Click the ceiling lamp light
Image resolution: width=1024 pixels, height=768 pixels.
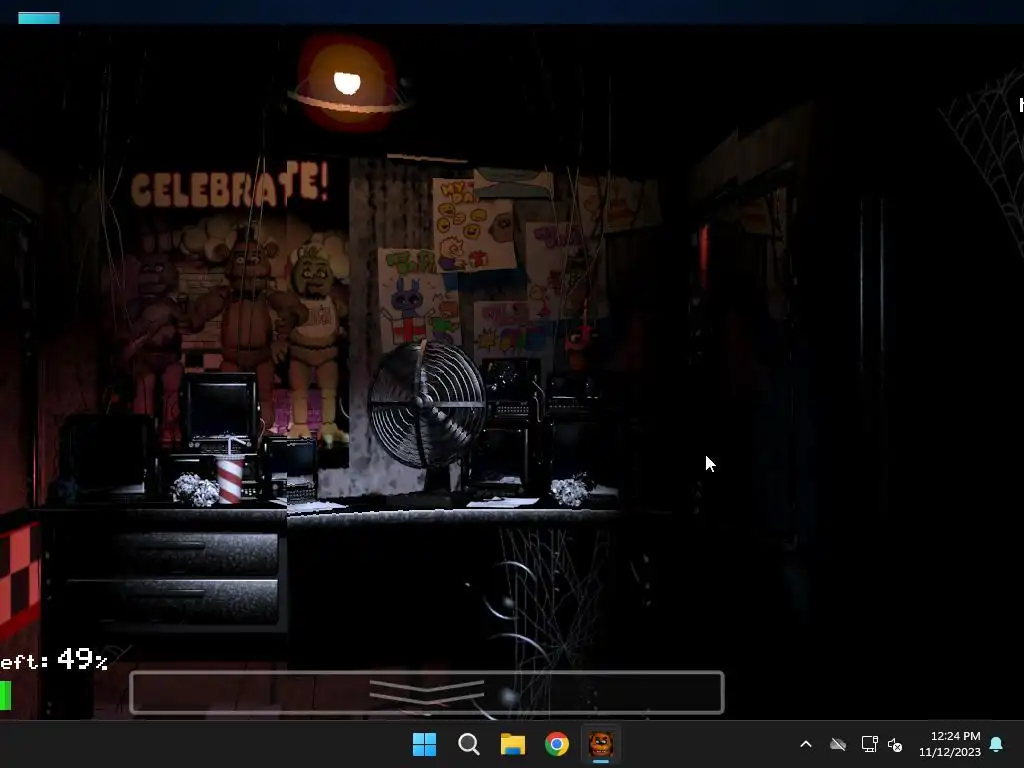pyautogui.click(x=347, y=84)
